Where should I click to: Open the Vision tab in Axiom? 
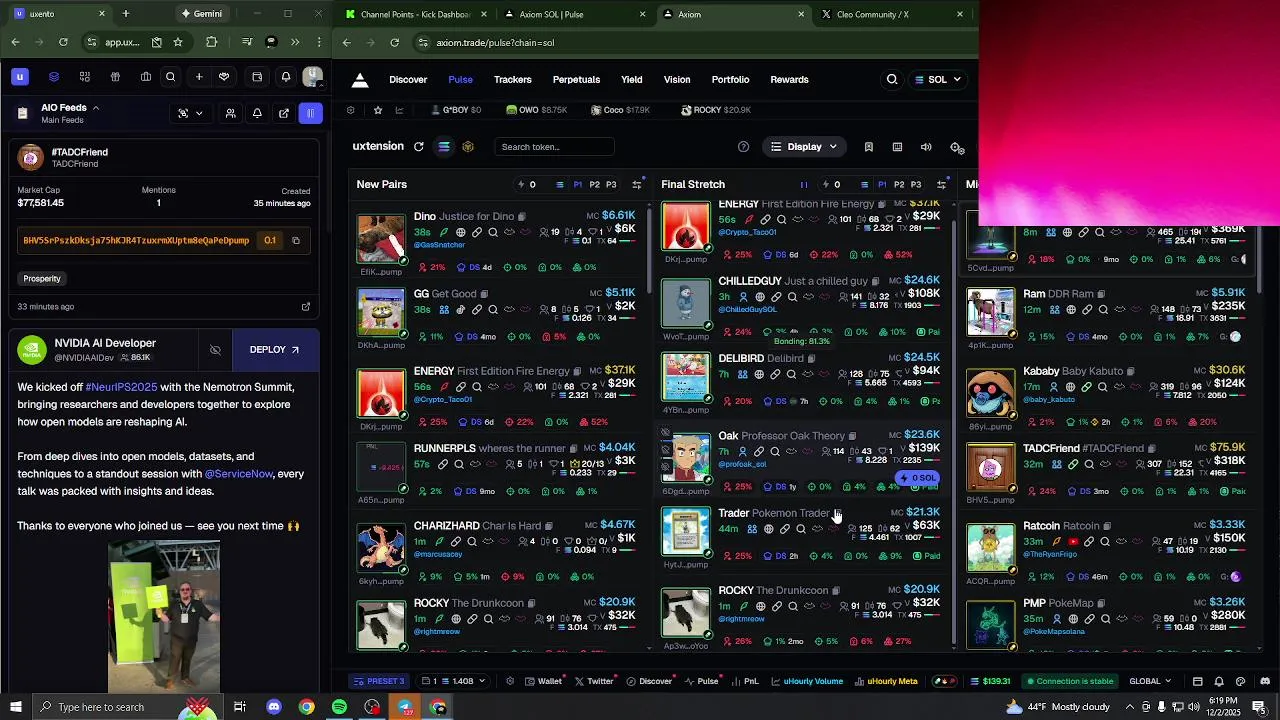coord(677,80)
